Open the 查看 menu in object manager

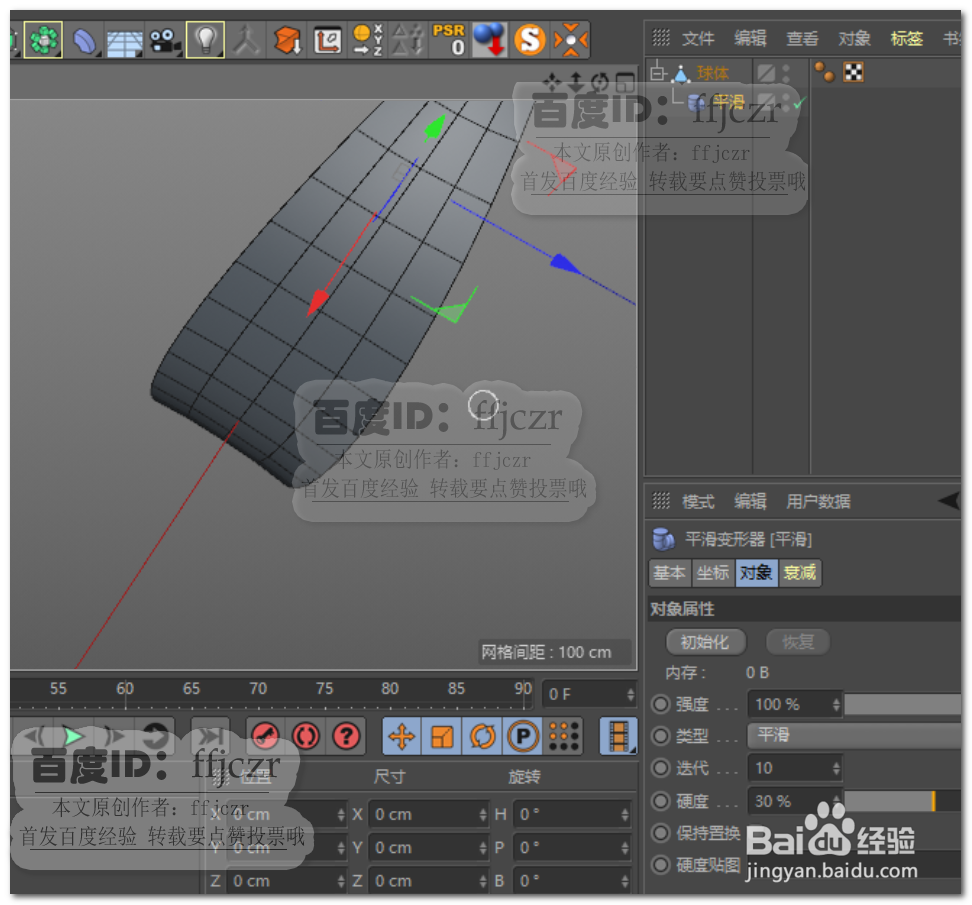(x=802, y=39)
